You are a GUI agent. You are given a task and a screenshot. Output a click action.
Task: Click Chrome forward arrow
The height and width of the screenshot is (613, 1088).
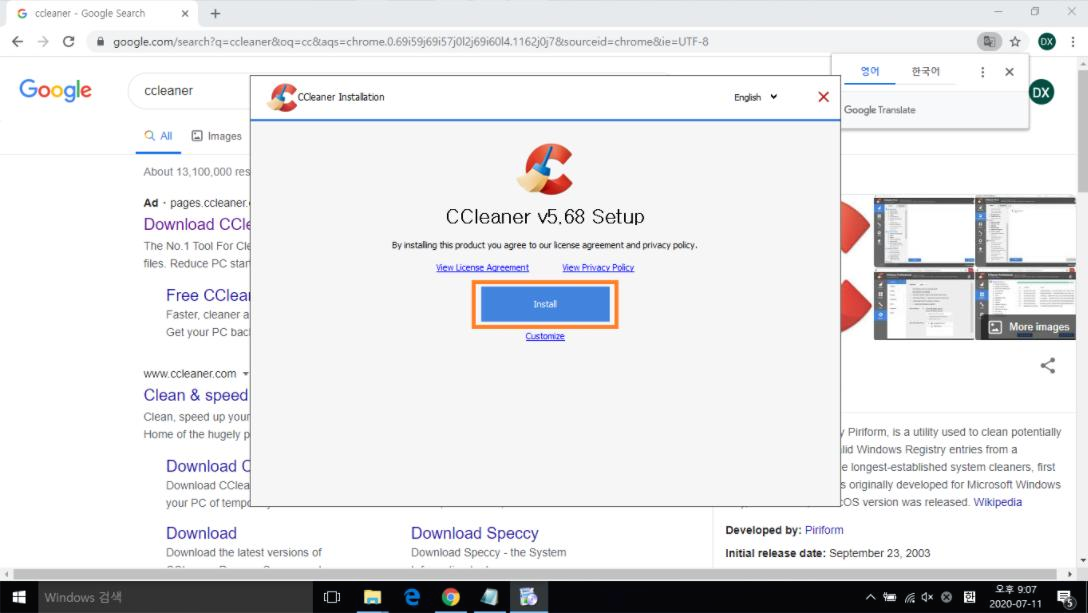pyautogui.click(x=43, y=42)
